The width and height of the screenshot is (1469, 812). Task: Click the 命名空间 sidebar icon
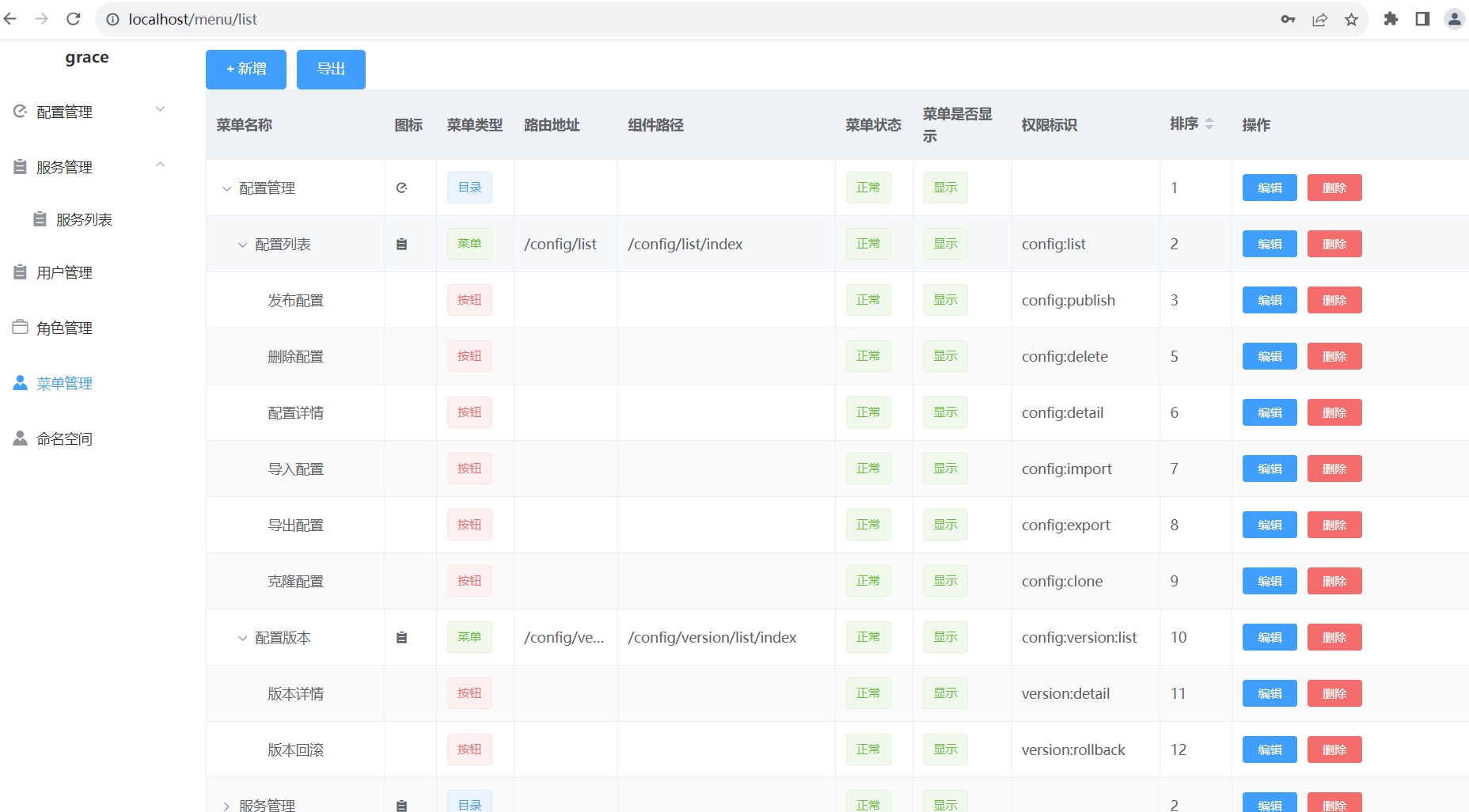pyautogui.click(x=20, y=438)
